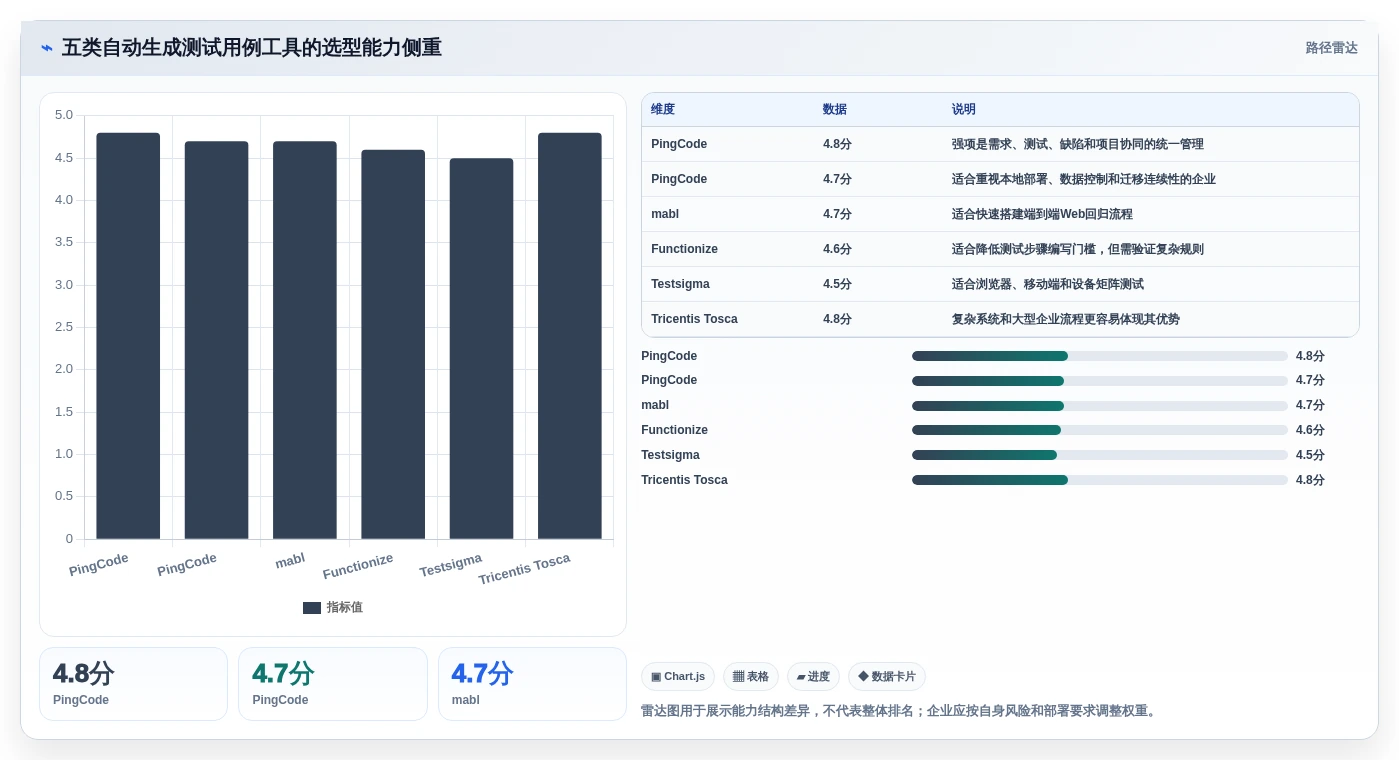This screenshot has height=760, width=1399.
Task: Click the 4.8分 value beside the Tricentis Tosca progress bar
Action: [1310, 480]
